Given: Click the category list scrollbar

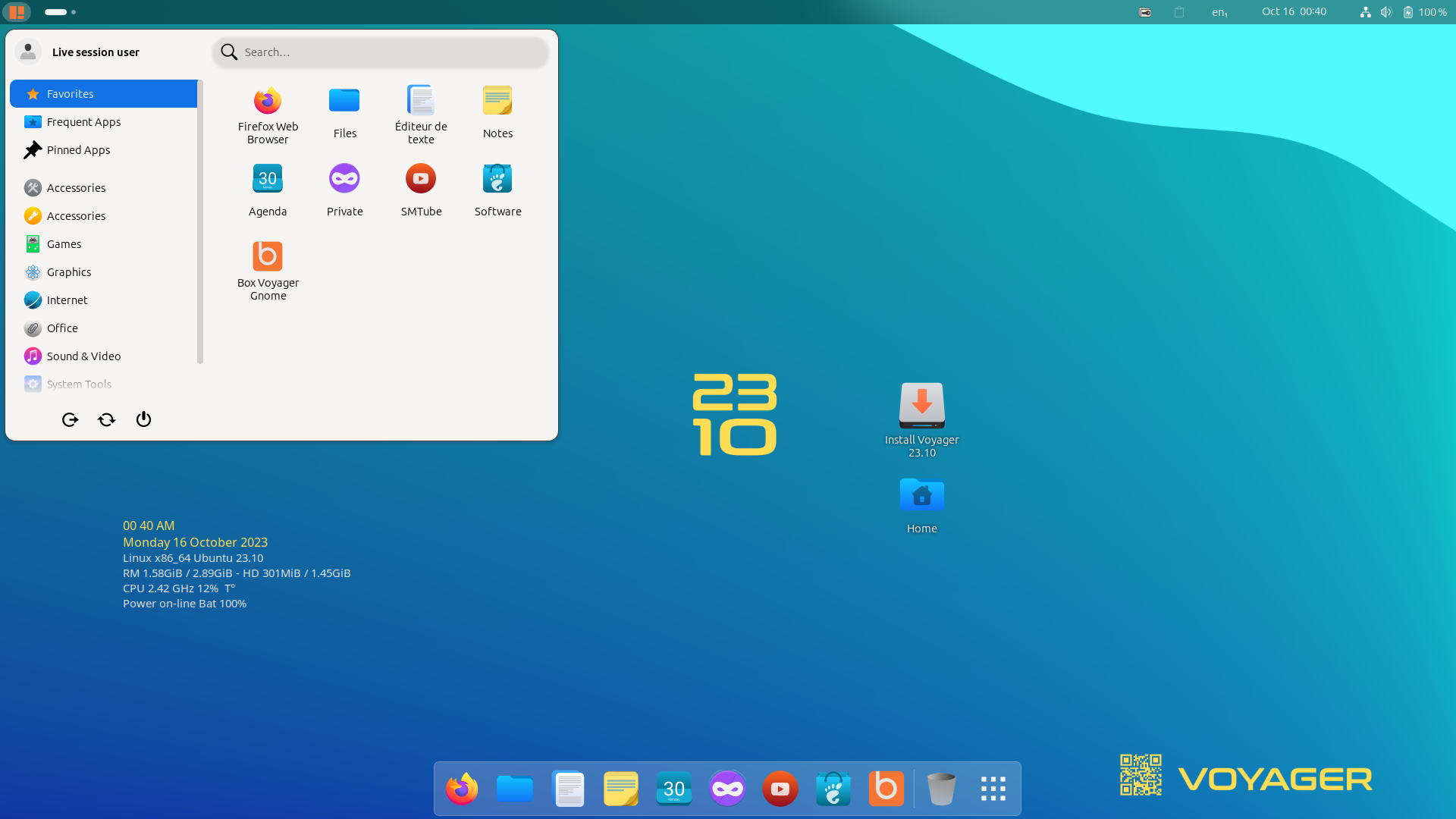Looking at the screenshot, I should 200,221.
